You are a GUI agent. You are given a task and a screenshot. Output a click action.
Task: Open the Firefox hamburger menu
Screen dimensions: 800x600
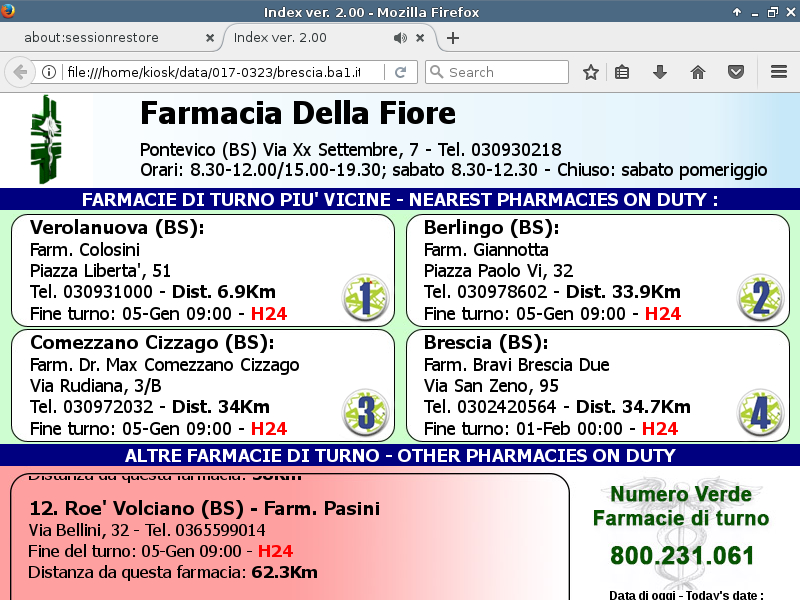779,72
